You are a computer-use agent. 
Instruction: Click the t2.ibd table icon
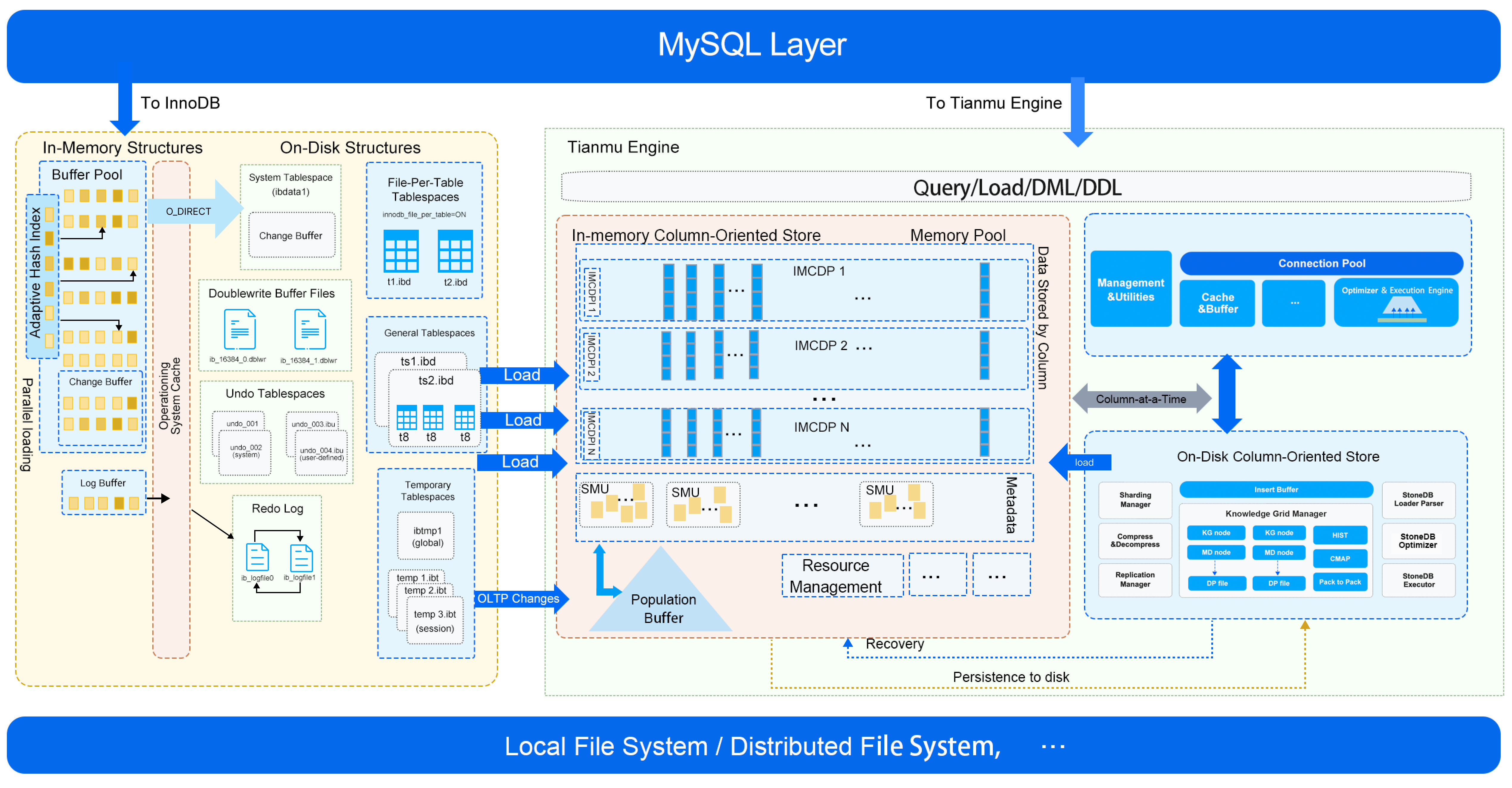point(455,251)
